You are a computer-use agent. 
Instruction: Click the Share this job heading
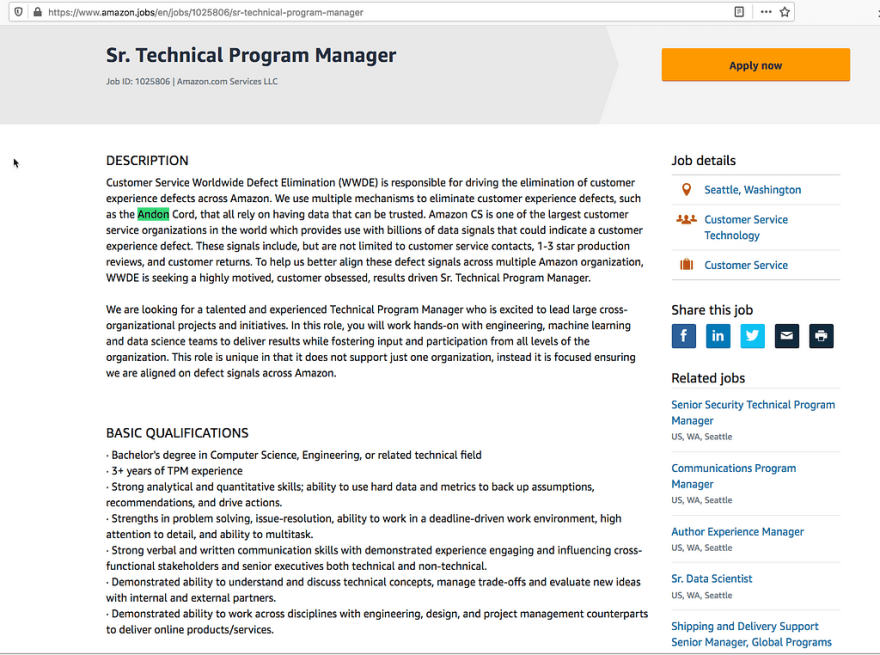pos(712,310)
